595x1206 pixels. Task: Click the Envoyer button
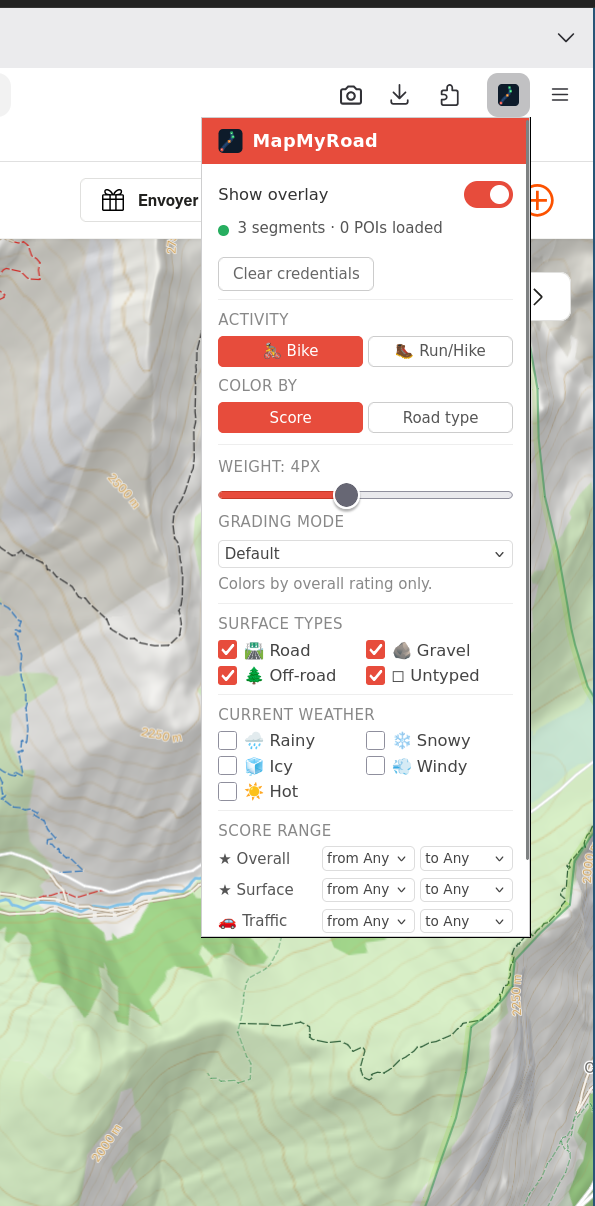[142, 200]
